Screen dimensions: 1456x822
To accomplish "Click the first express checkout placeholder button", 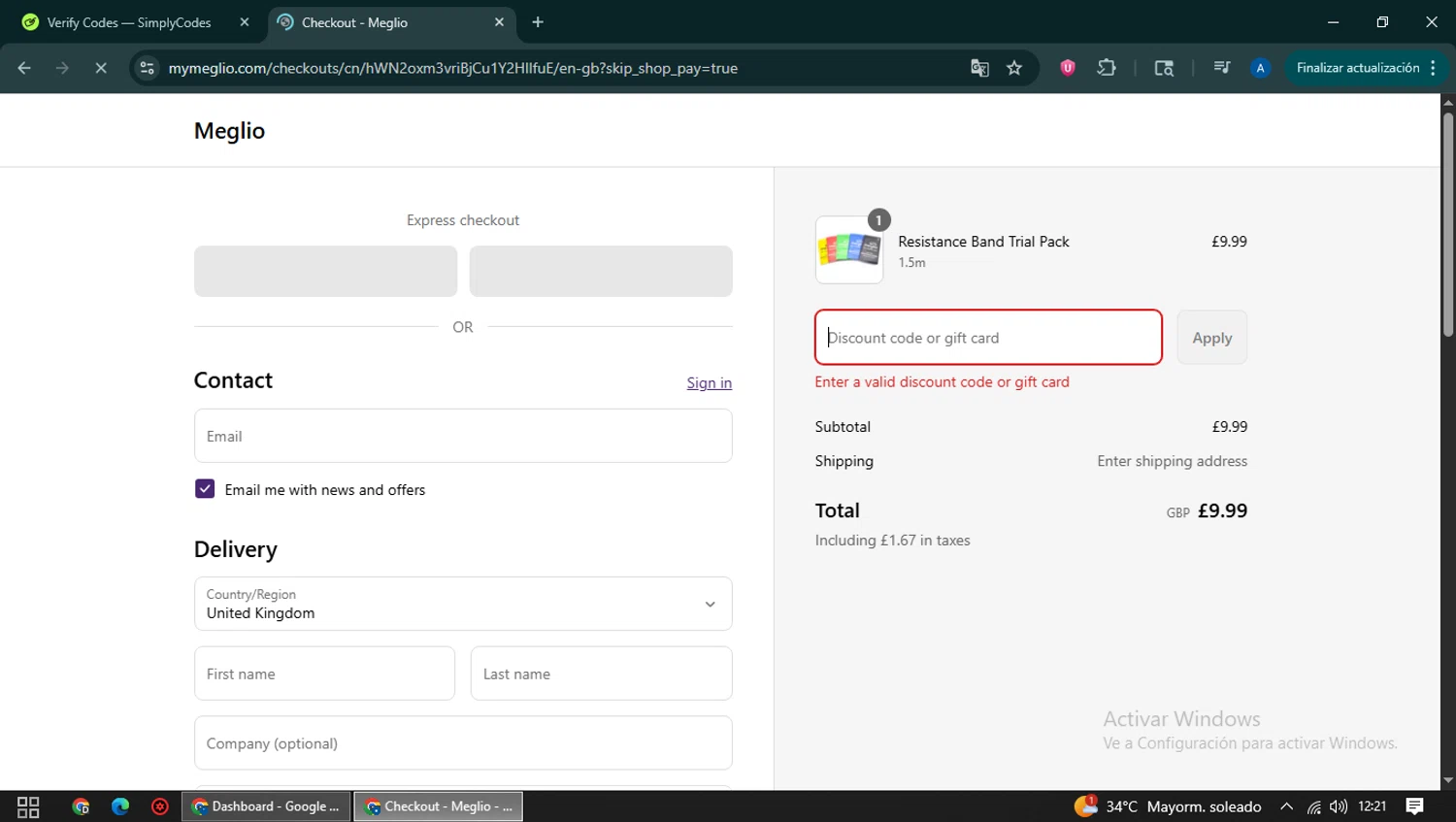I will (325, 271).
